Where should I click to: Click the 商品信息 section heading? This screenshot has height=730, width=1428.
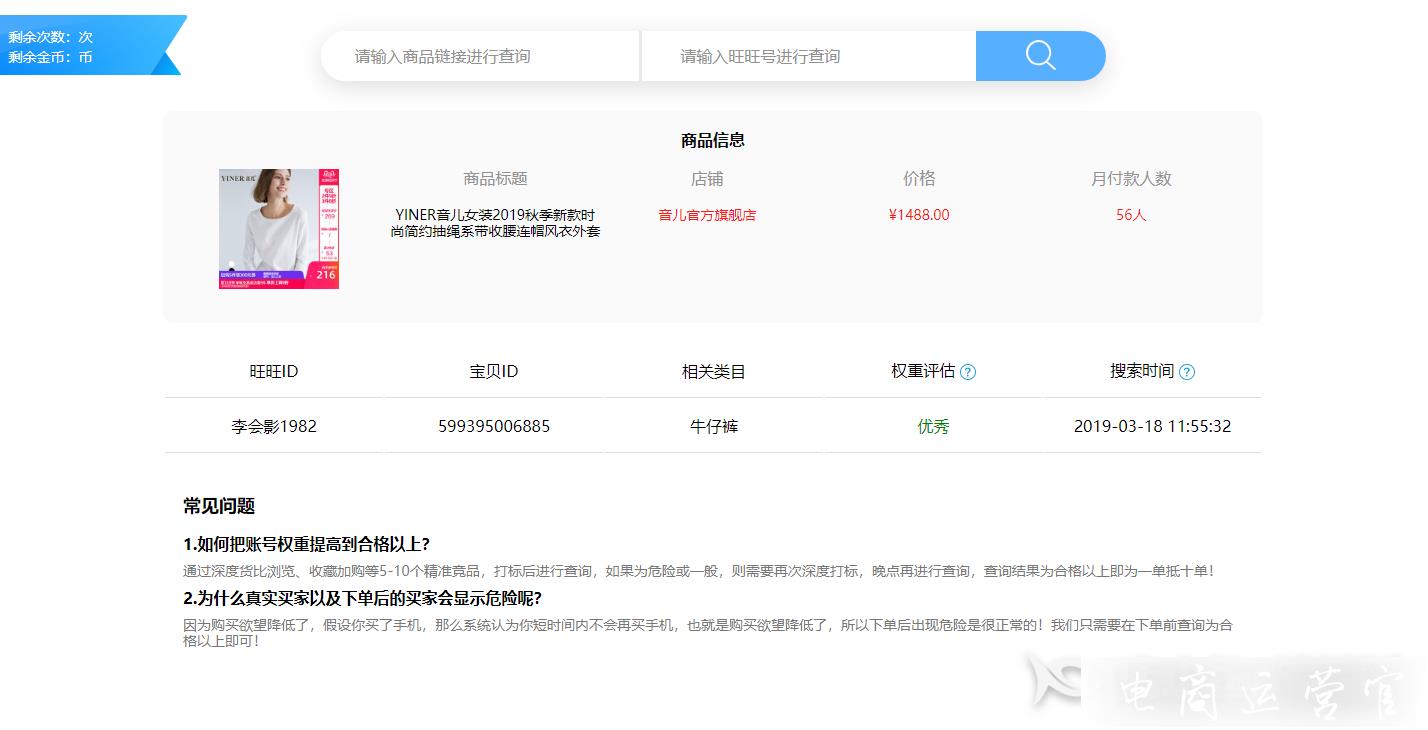713,140
